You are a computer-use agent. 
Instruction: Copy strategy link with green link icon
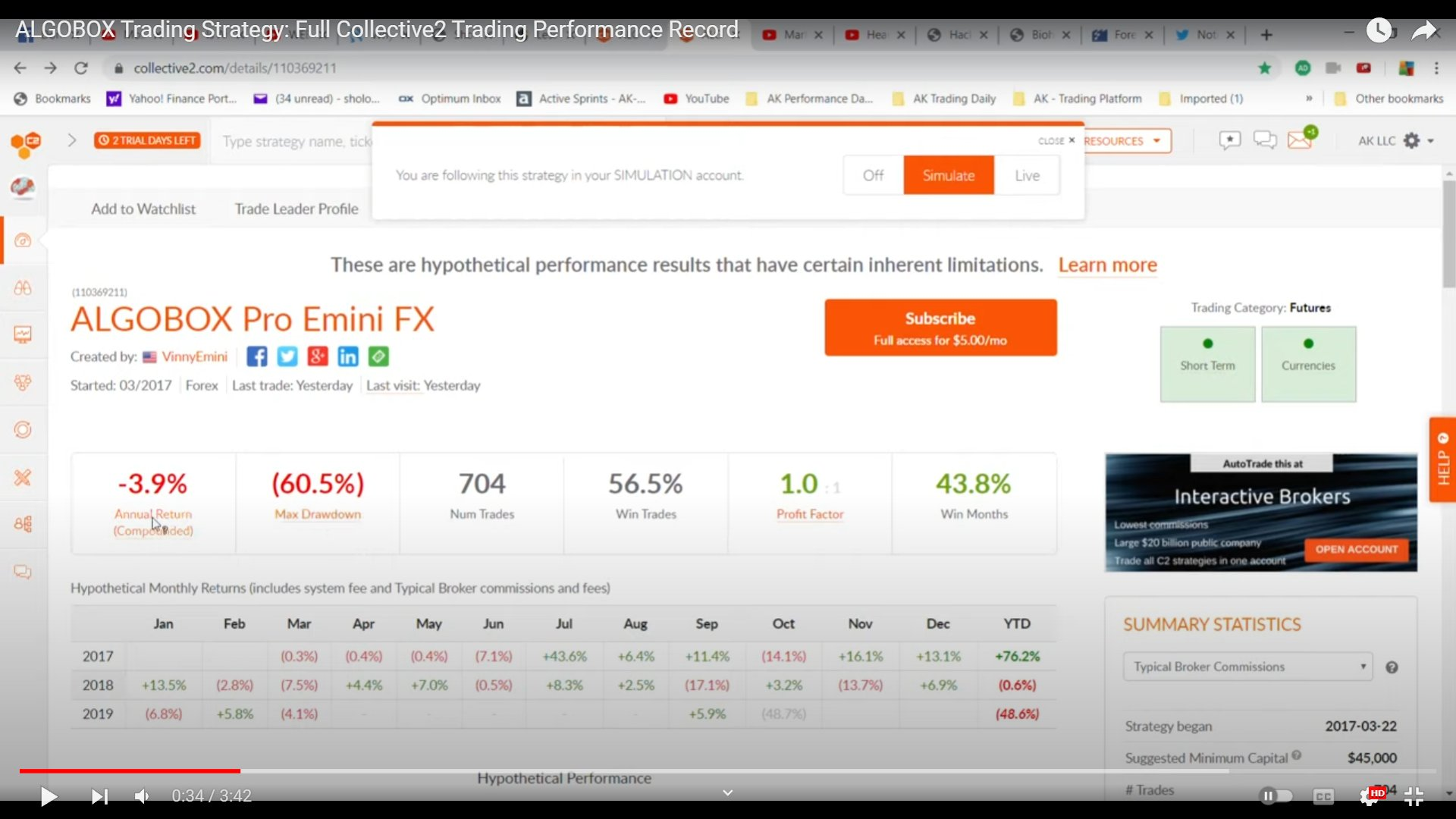click(378, 356)
